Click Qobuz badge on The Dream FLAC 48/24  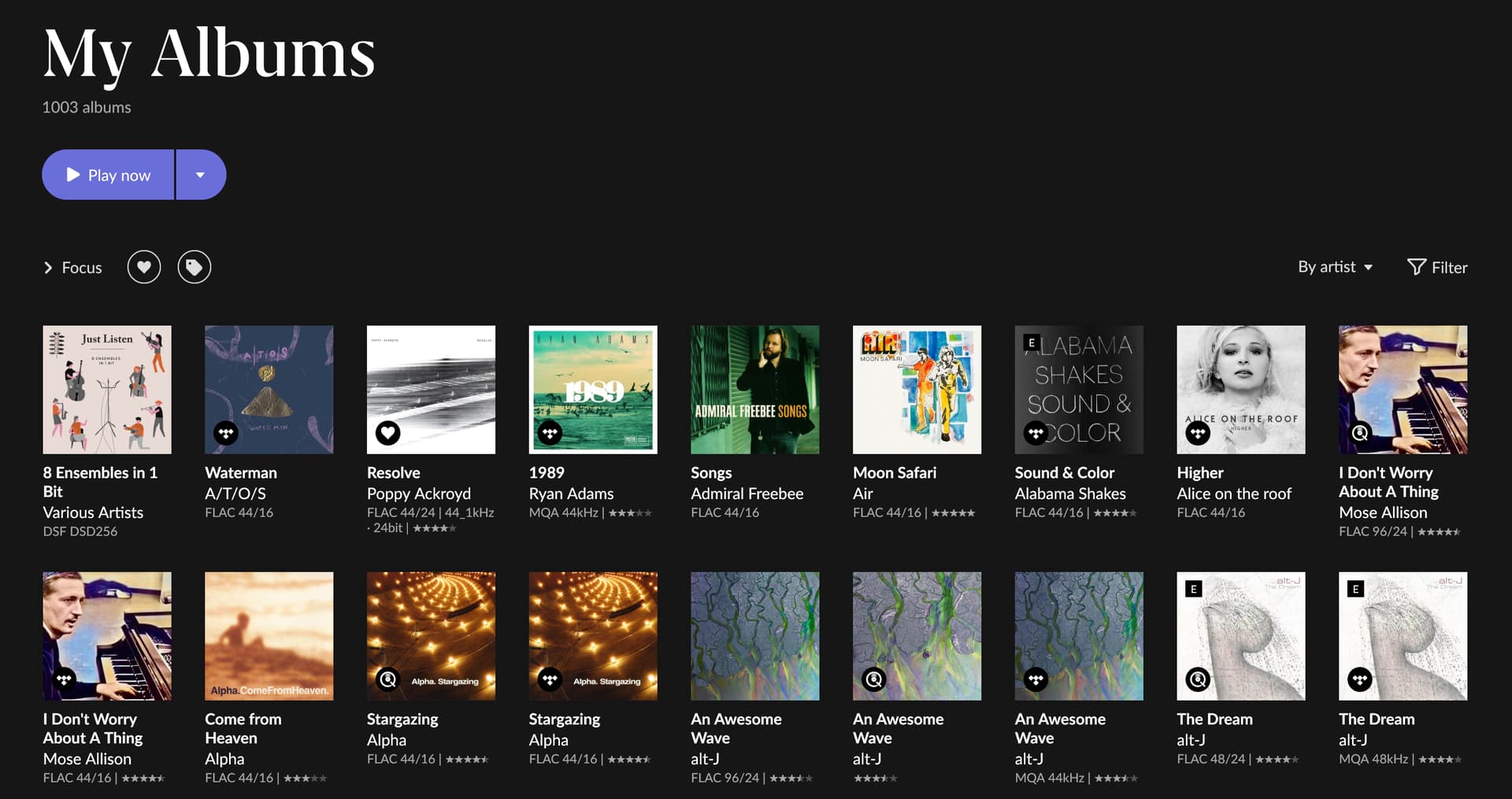[1199, 679]
